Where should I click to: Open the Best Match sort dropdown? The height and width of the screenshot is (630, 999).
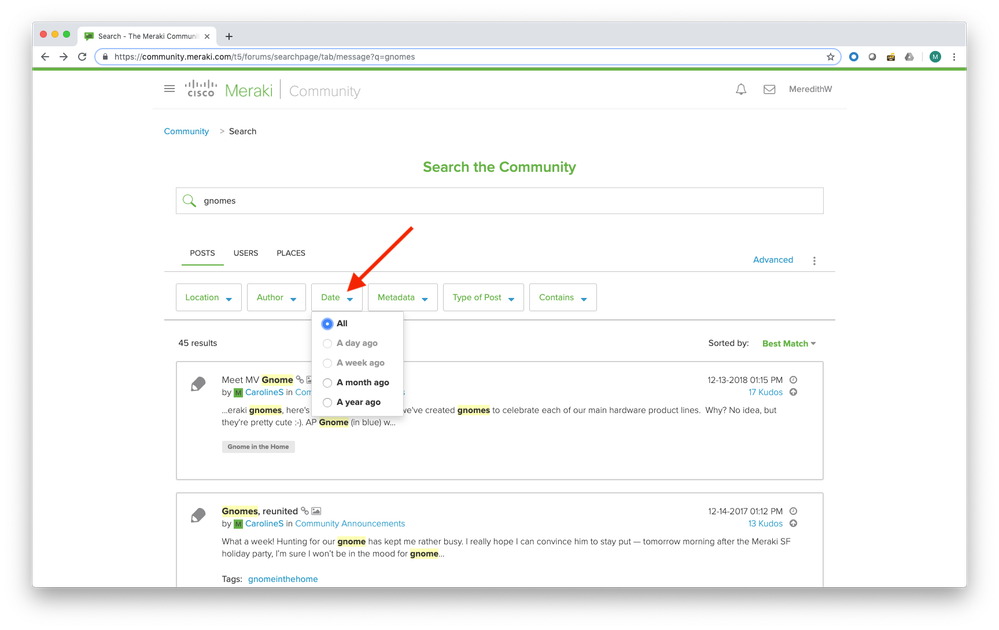pyautogui.click(x=788, y=344)
